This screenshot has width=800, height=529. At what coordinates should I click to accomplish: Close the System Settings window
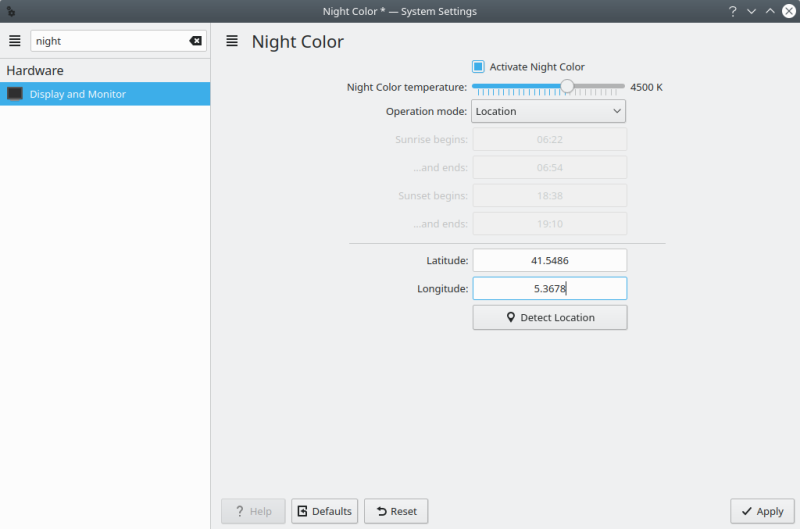(788, 11)
